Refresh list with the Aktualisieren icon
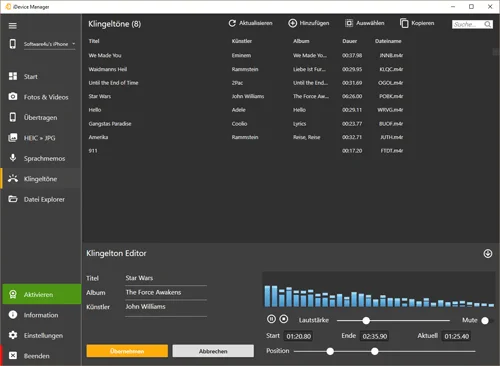This screenshot has width=500, height=366. click(x=232, y=23)
